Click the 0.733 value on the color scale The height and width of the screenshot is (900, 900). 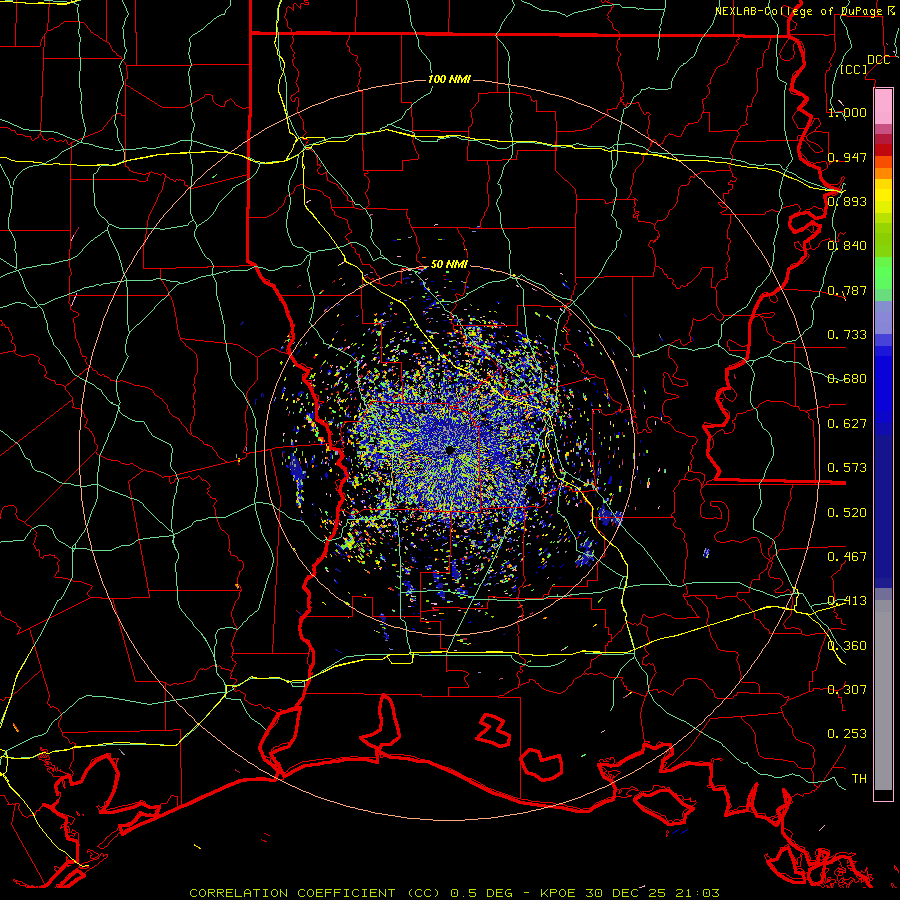point(847,335)
